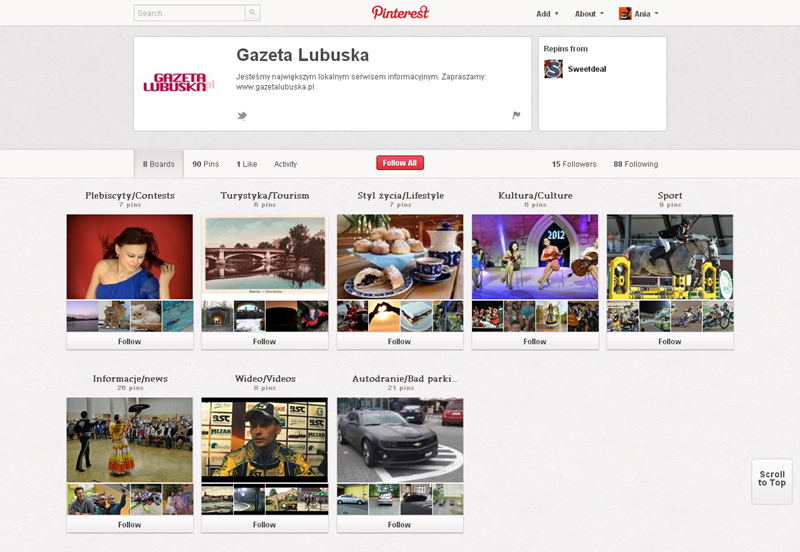This screenshot has height=552, width=800.
Task: Click the Pinterest logo
Action: point(400,13)
